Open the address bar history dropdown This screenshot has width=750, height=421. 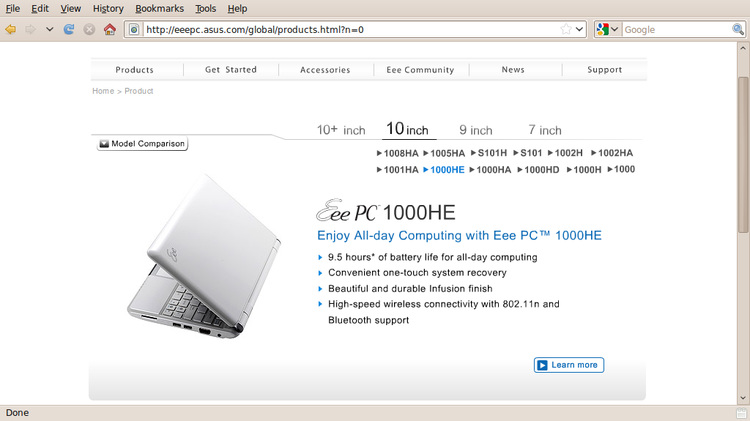(x=579, y=29)
